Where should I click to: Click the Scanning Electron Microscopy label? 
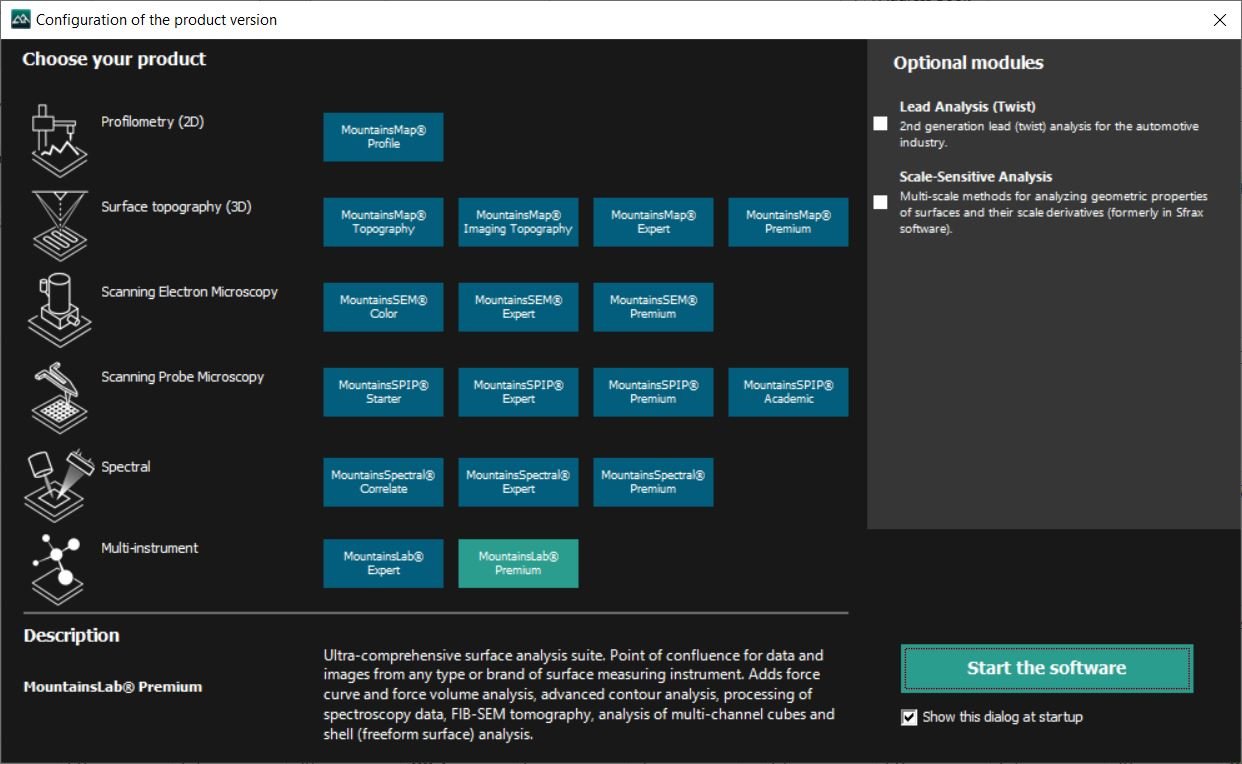coord(189,292)
